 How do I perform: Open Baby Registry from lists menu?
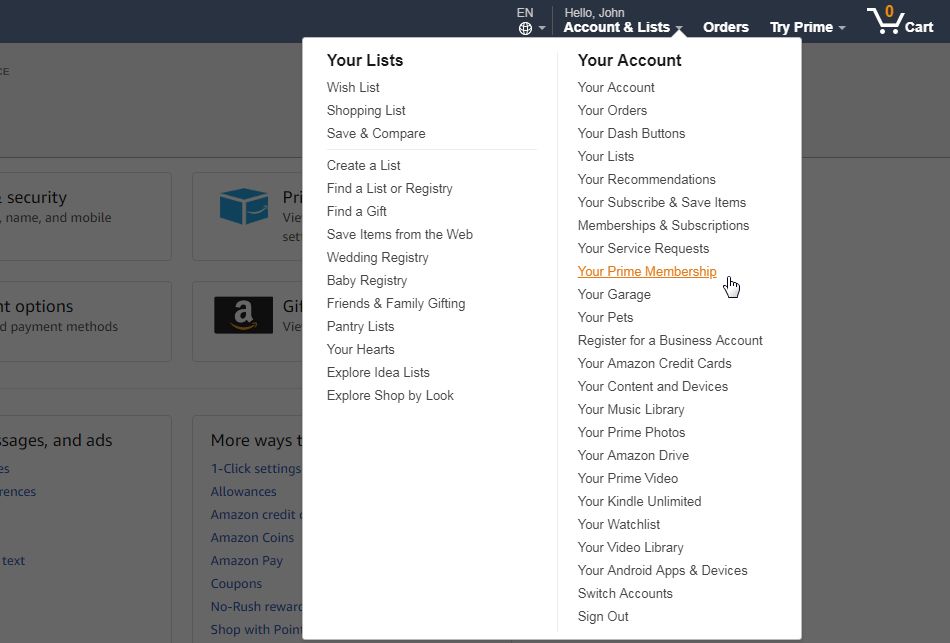tap(367, 281)
